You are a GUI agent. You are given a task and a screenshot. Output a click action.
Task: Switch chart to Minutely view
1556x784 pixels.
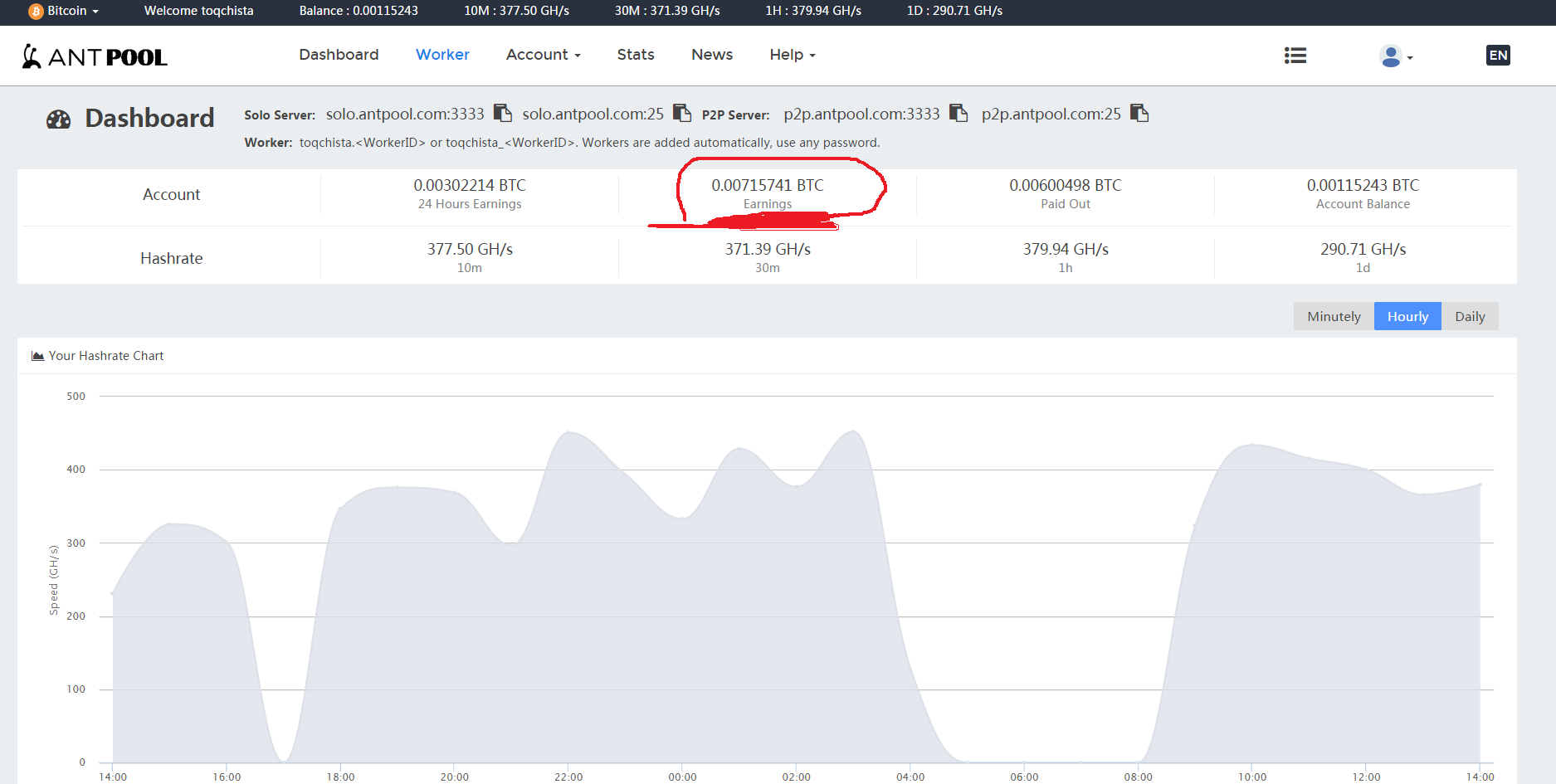tap(1334, 316)
